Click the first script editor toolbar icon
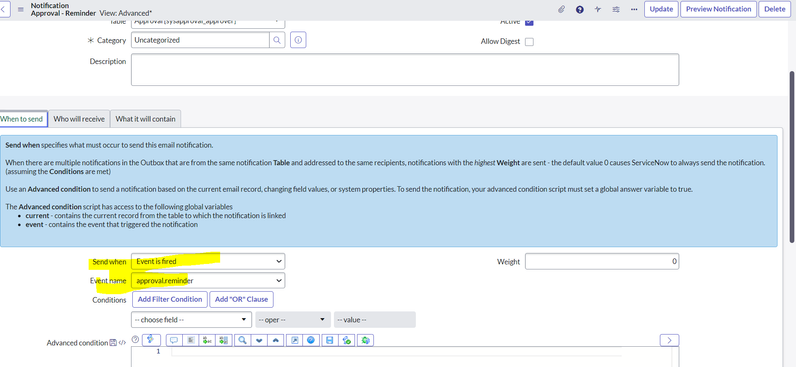The image size is (796, 367). click(151, 340)
